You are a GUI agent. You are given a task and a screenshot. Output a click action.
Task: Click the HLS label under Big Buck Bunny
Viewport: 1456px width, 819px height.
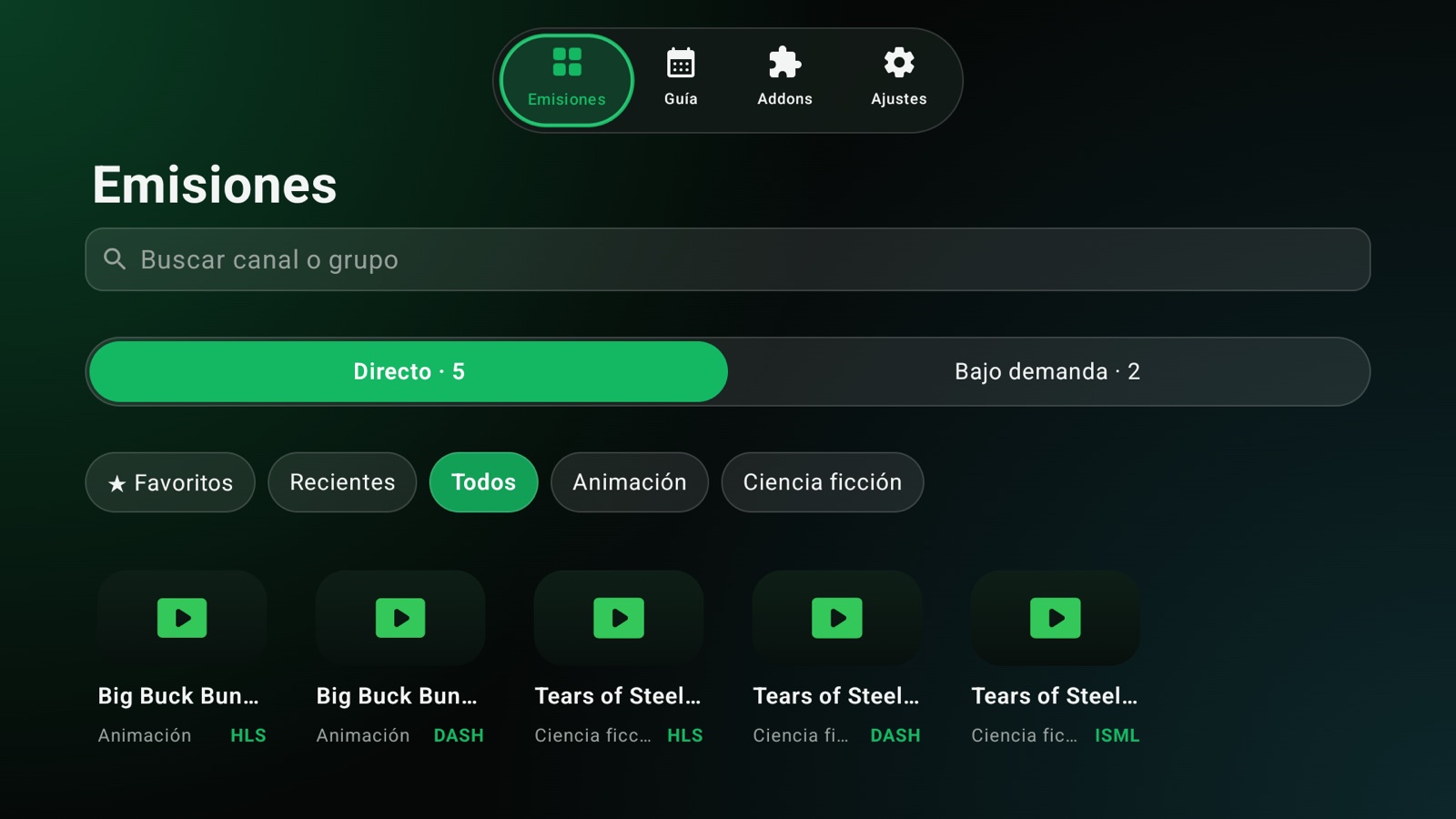[x=248, y=735]
